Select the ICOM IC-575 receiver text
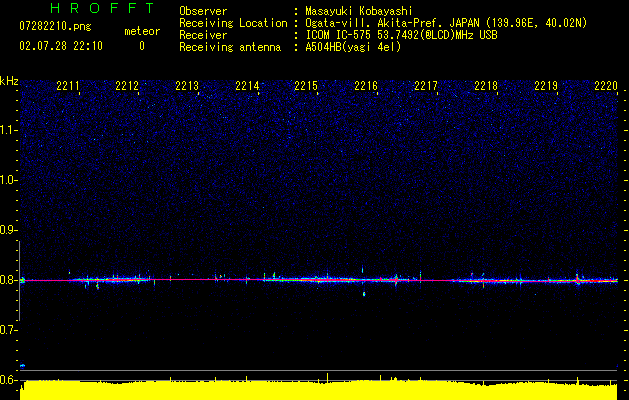Screen dimensions: 629x400 (401, 35)
